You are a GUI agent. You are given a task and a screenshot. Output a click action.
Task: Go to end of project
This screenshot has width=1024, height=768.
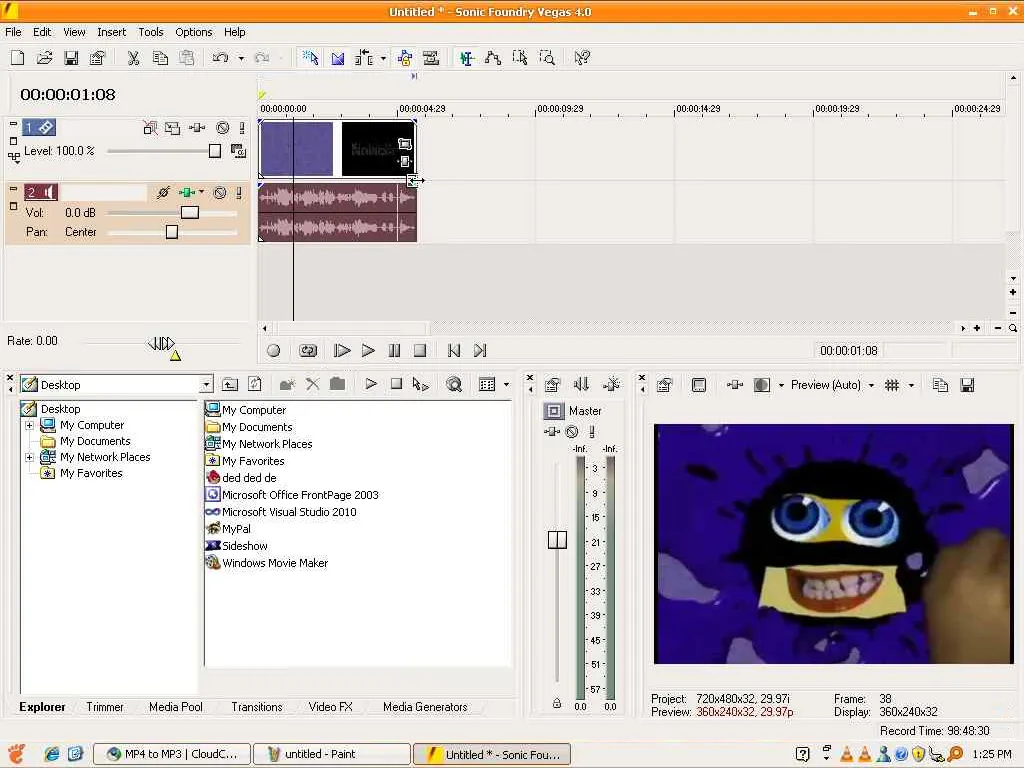pos(480,351)
